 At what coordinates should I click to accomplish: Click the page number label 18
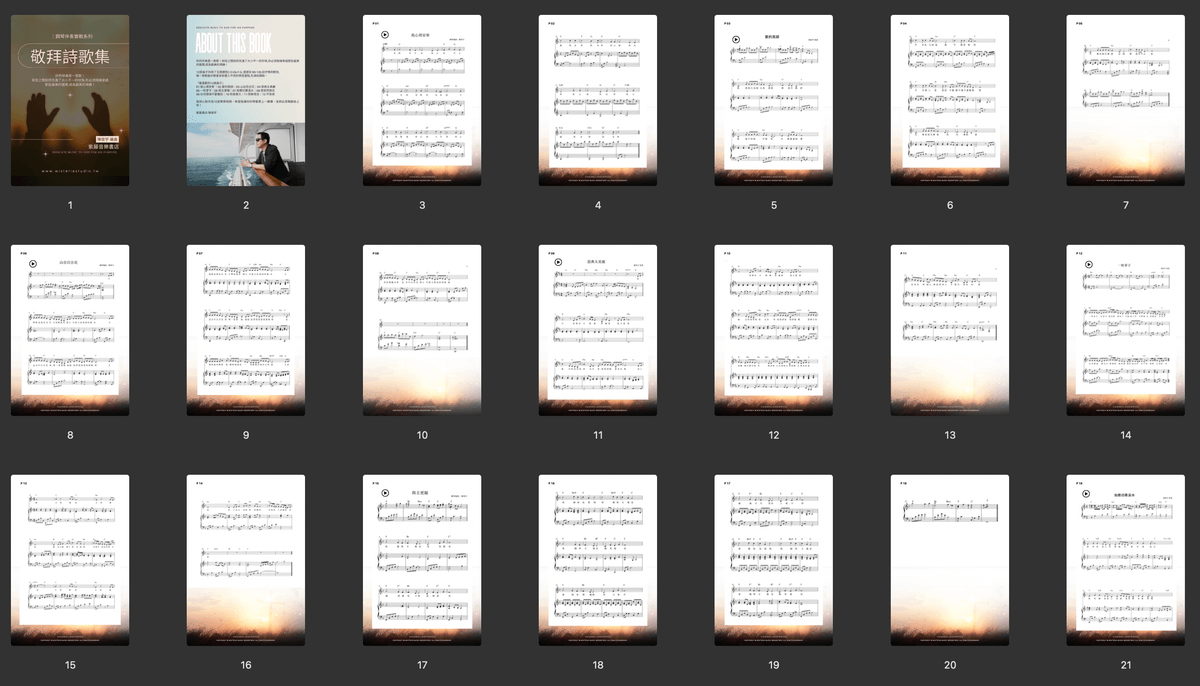coord(598,665)
